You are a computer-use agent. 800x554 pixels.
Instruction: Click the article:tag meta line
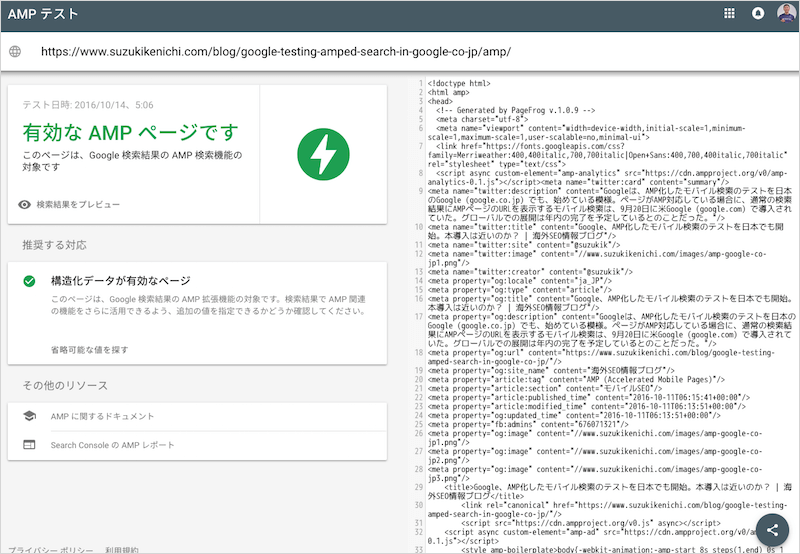click(x=576, y=380)
